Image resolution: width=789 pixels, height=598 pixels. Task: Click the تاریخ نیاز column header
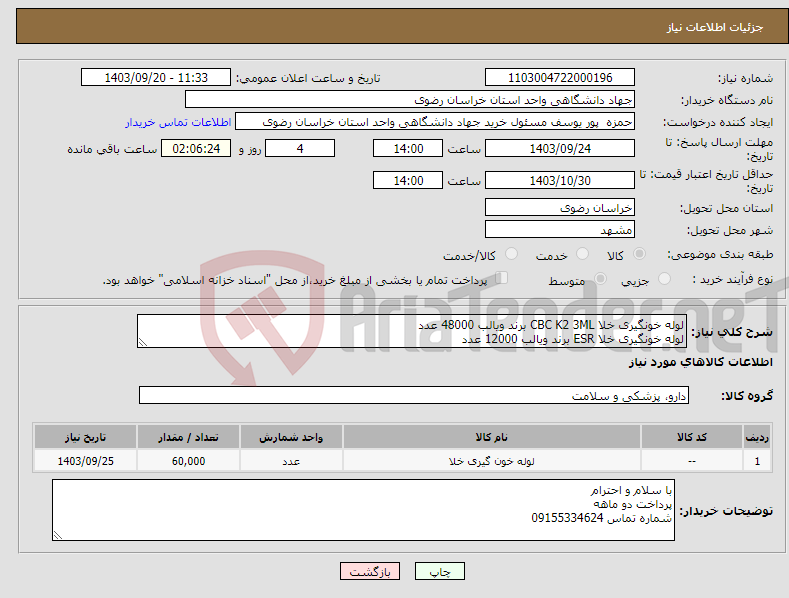pos(85,437)
